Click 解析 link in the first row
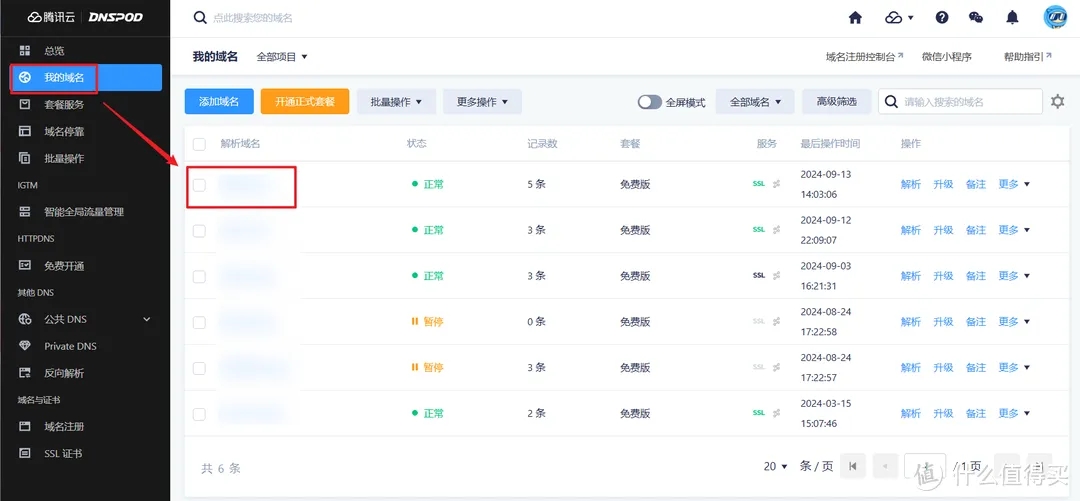 pos(910,184)
